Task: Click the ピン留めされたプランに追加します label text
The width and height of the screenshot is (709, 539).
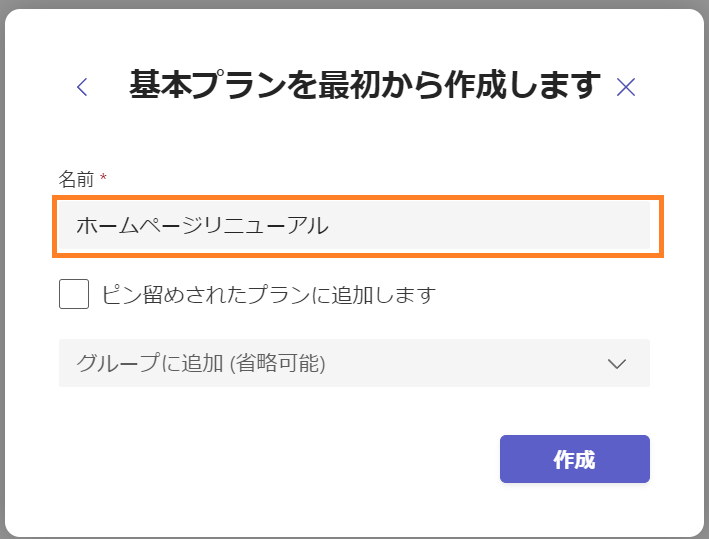Action: [269, 295]
